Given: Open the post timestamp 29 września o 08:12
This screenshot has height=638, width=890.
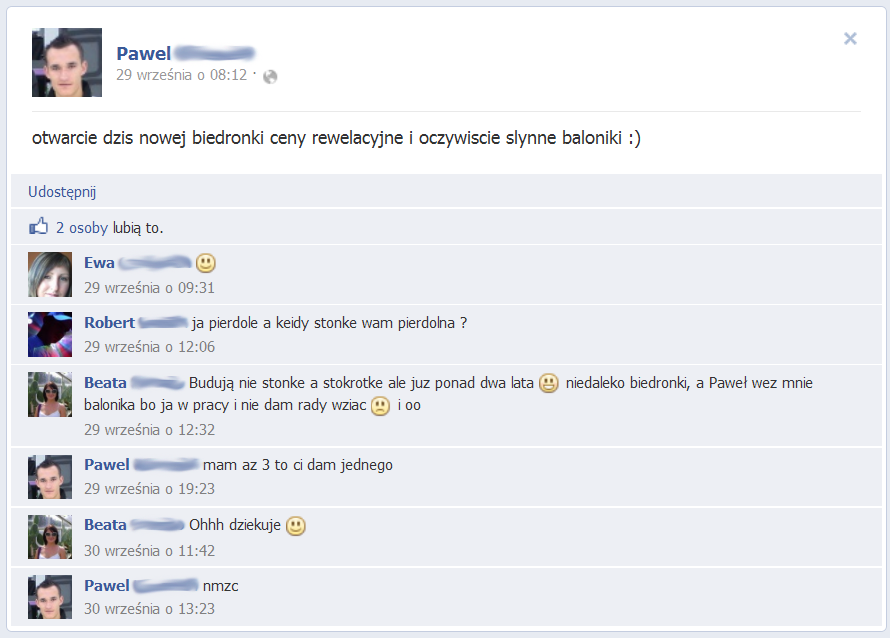Looking at the screenshot, I should tap(182, 75).
